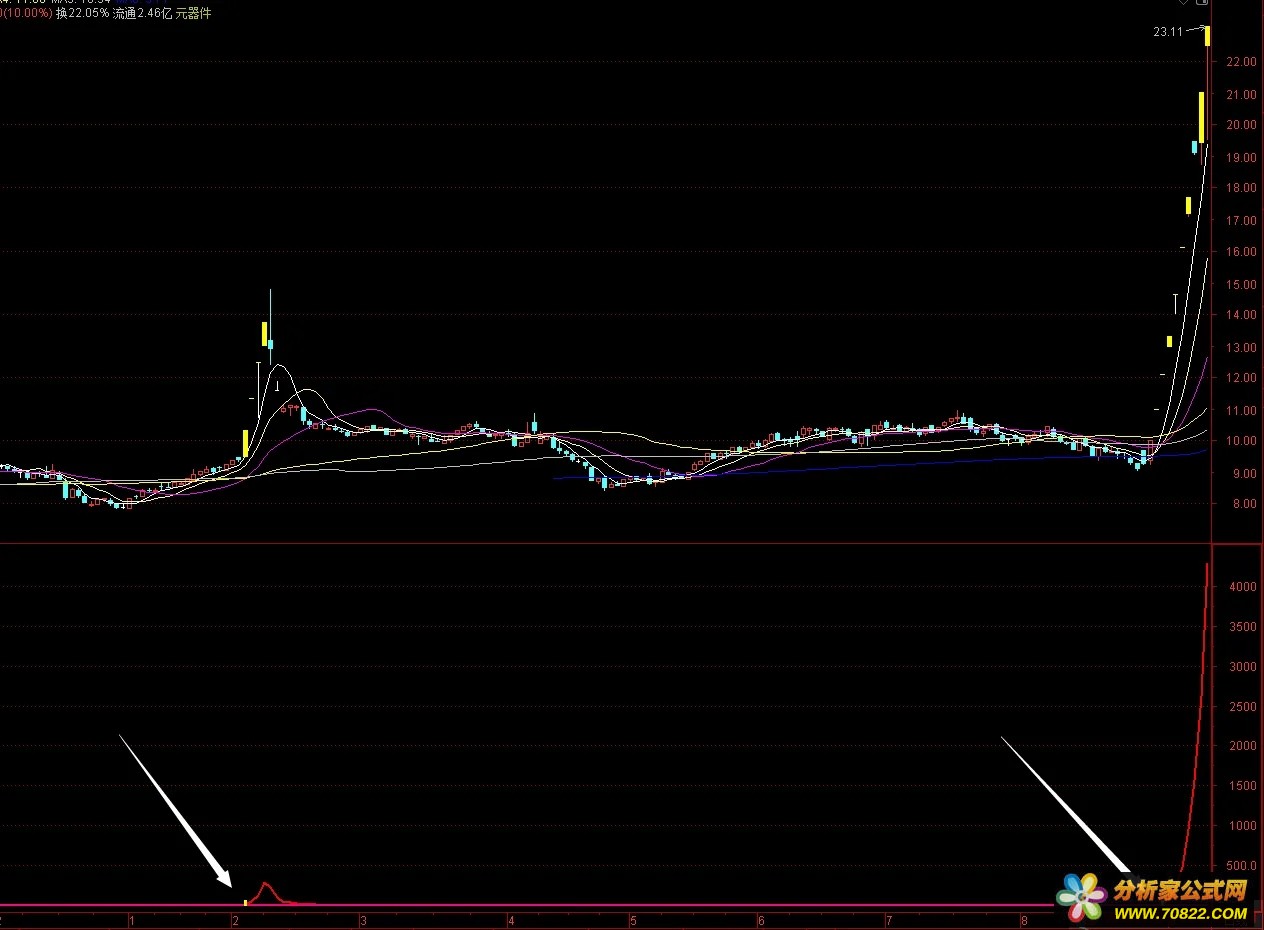The width and height of the screenshot is (1264, 930).
Task: Click the 19.00 price axis label
Action: [1241, 158]
